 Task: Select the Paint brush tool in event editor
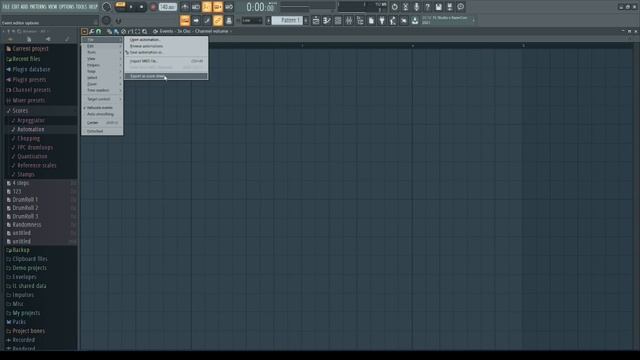point(116,31)
